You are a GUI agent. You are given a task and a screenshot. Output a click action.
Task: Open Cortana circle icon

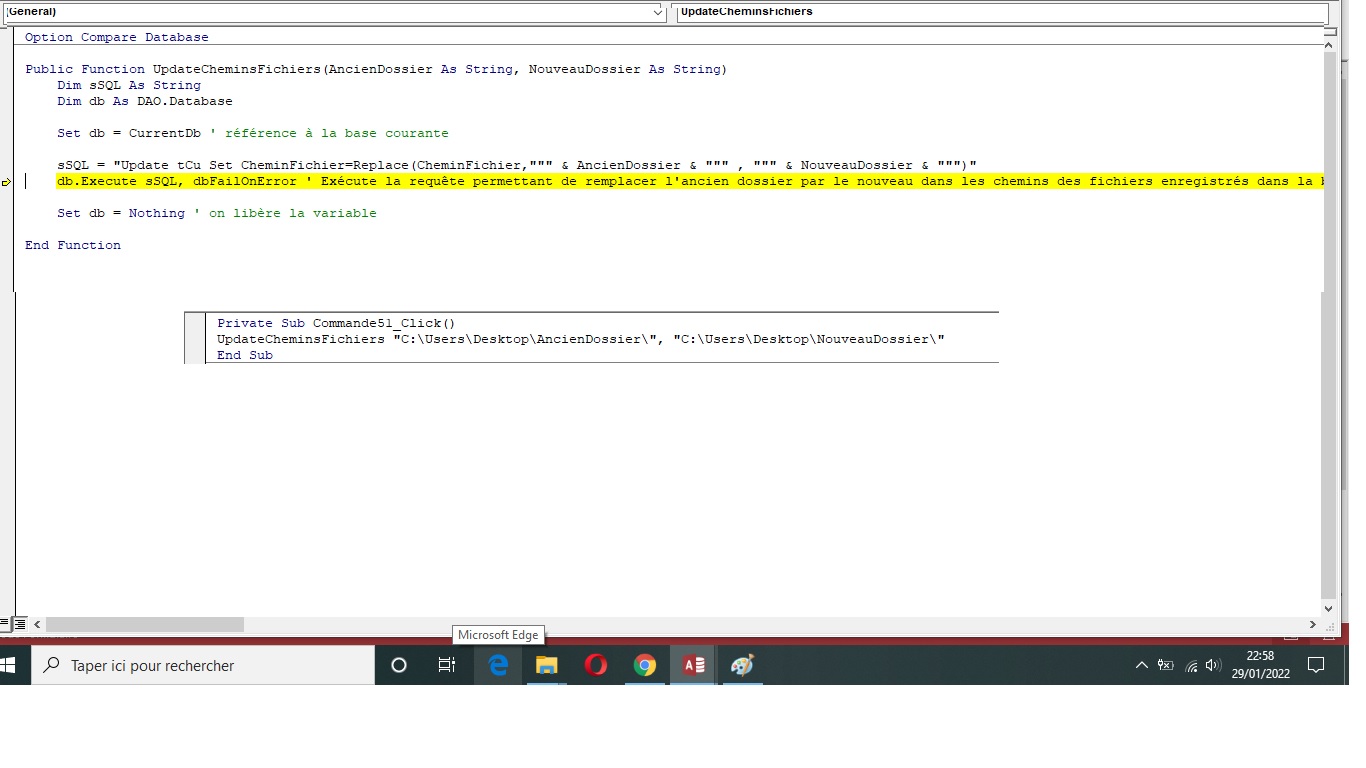tap(399, 665)
